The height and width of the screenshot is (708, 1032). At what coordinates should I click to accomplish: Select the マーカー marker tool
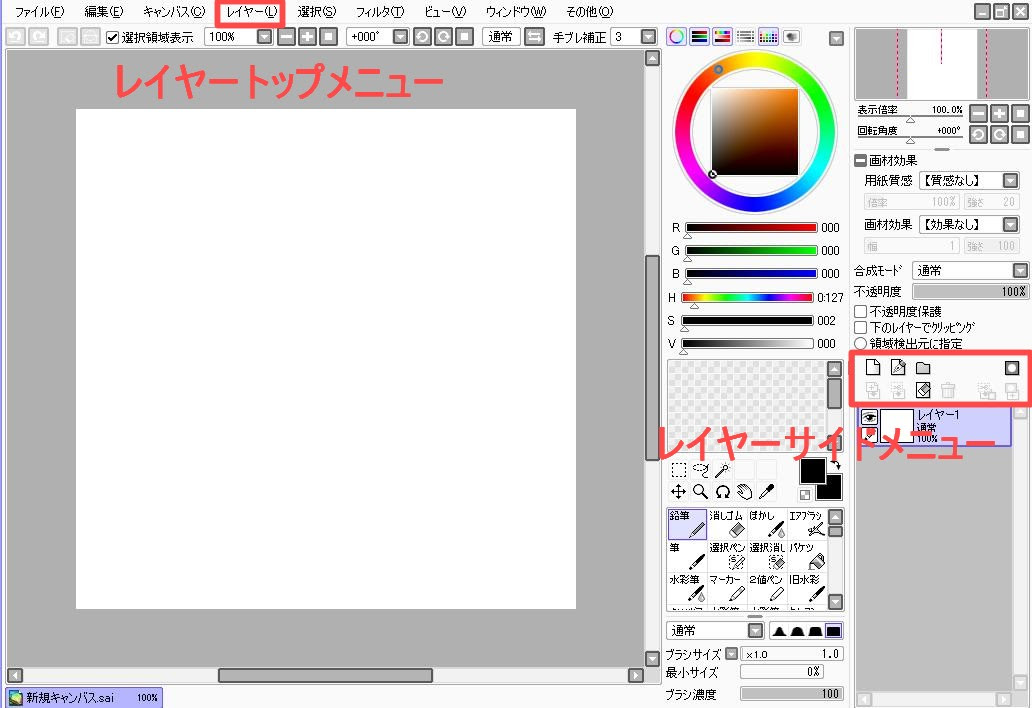[x=727, y=588]
